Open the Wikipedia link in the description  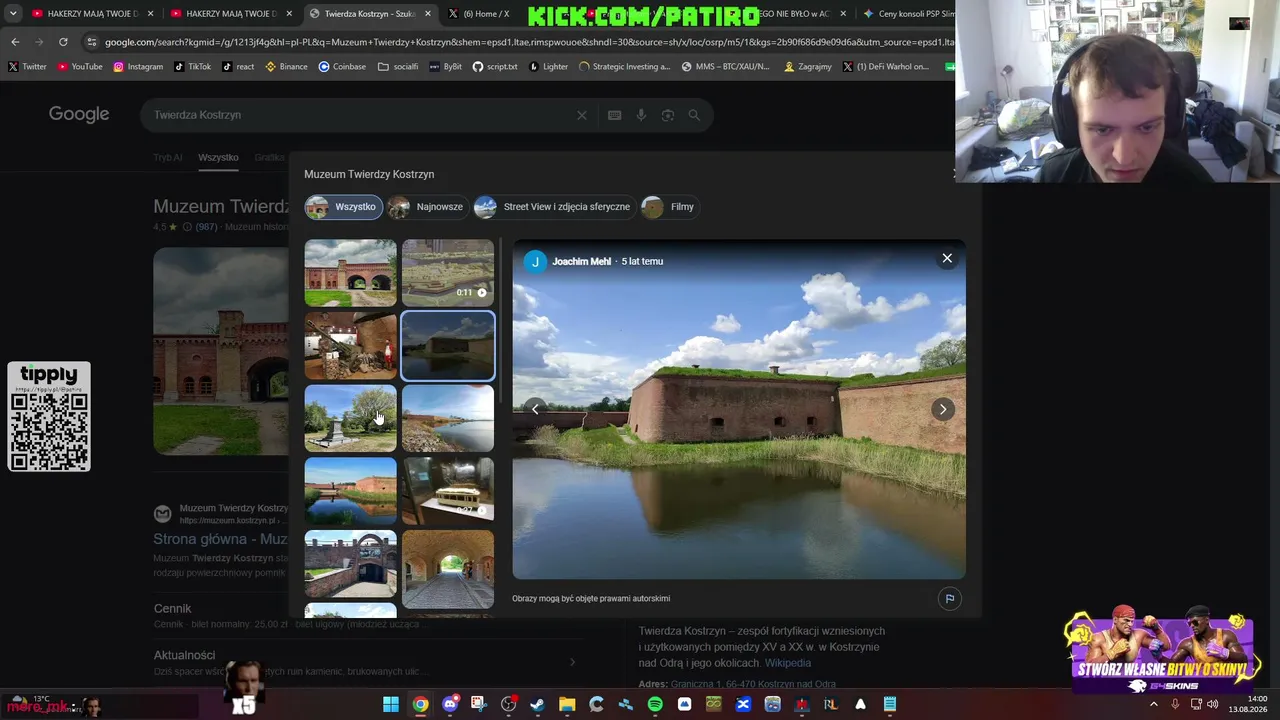point(788,663)
